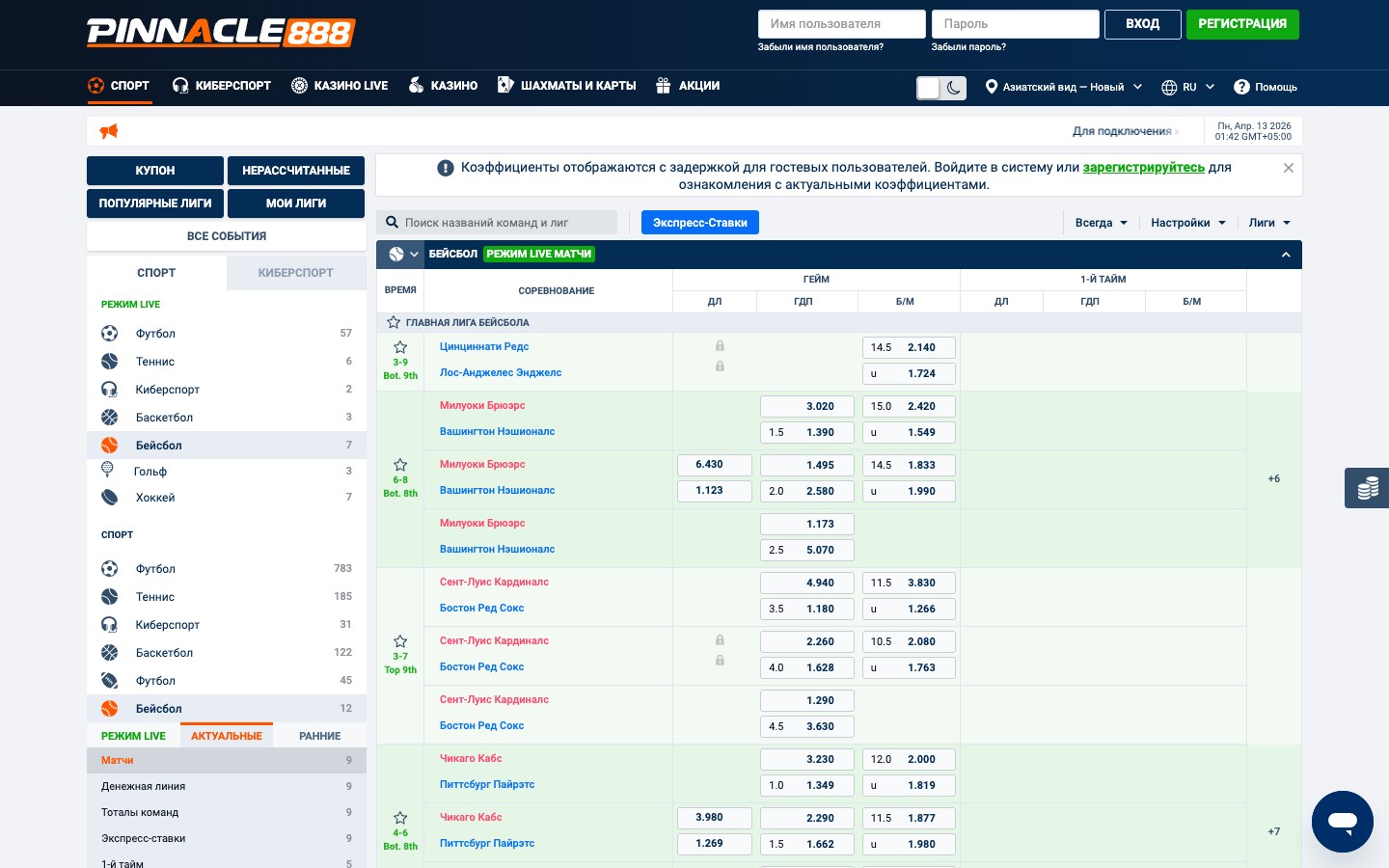
Task: Open the live chat bubble
Action: coord(1342,822)
